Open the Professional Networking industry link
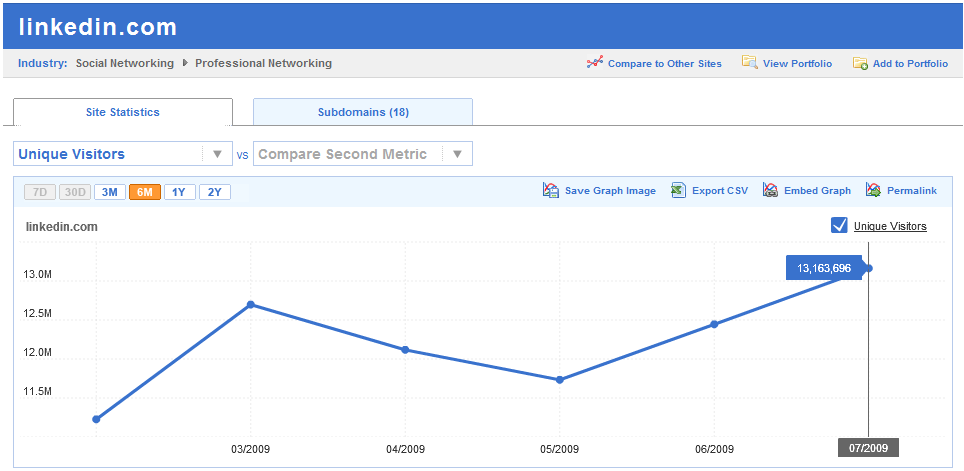964x471 pixels. coord(264,63)
